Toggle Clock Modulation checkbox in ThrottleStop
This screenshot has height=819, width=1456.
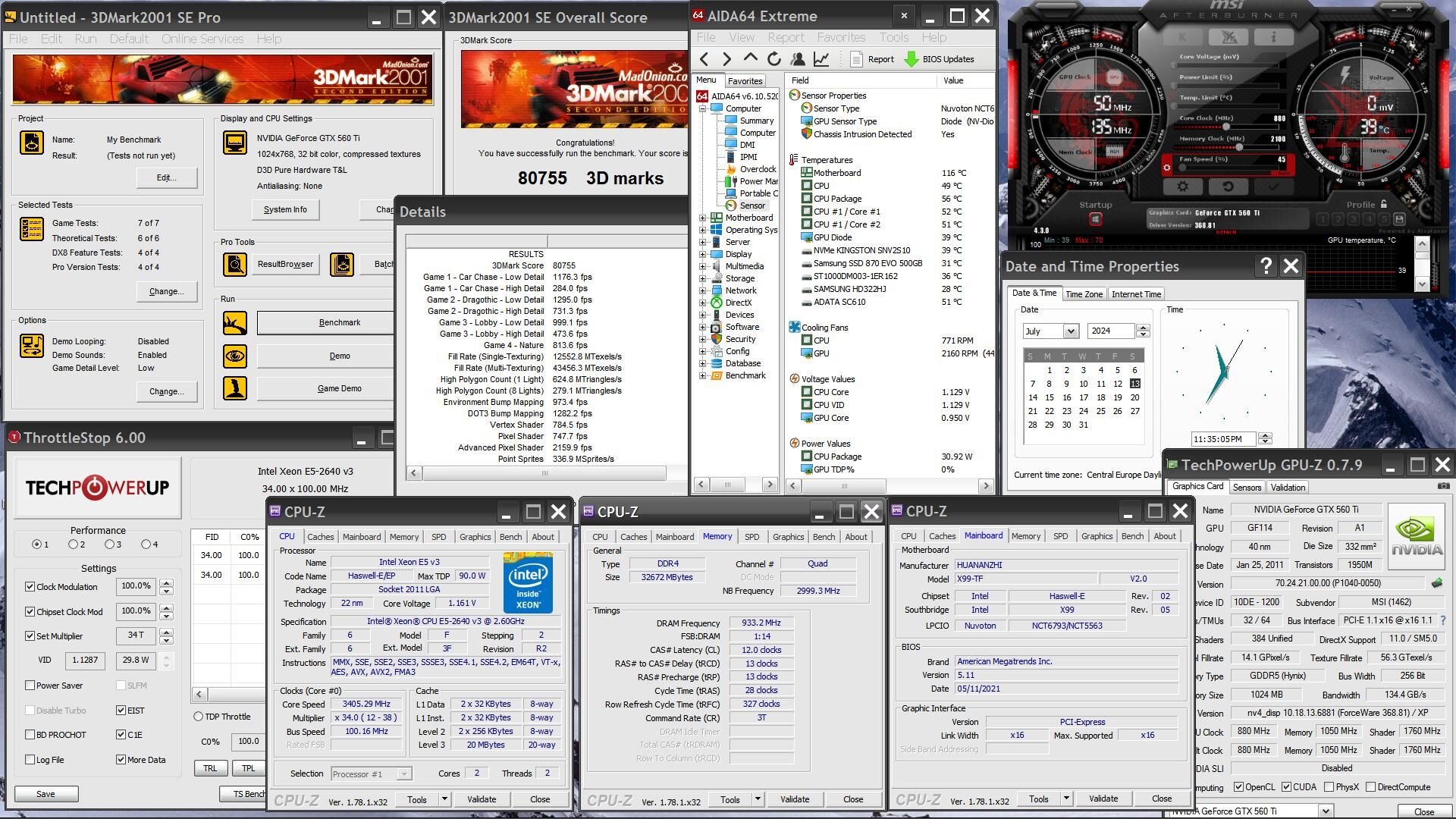(30, 586)
